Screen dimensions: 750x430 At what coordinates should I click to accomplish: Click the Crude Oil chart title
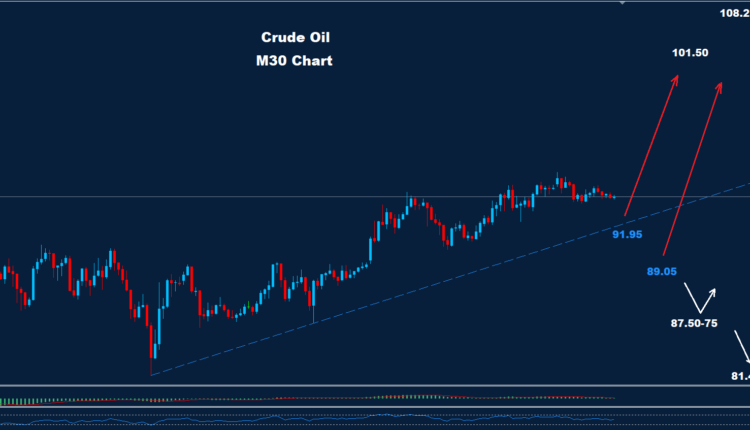295,38
